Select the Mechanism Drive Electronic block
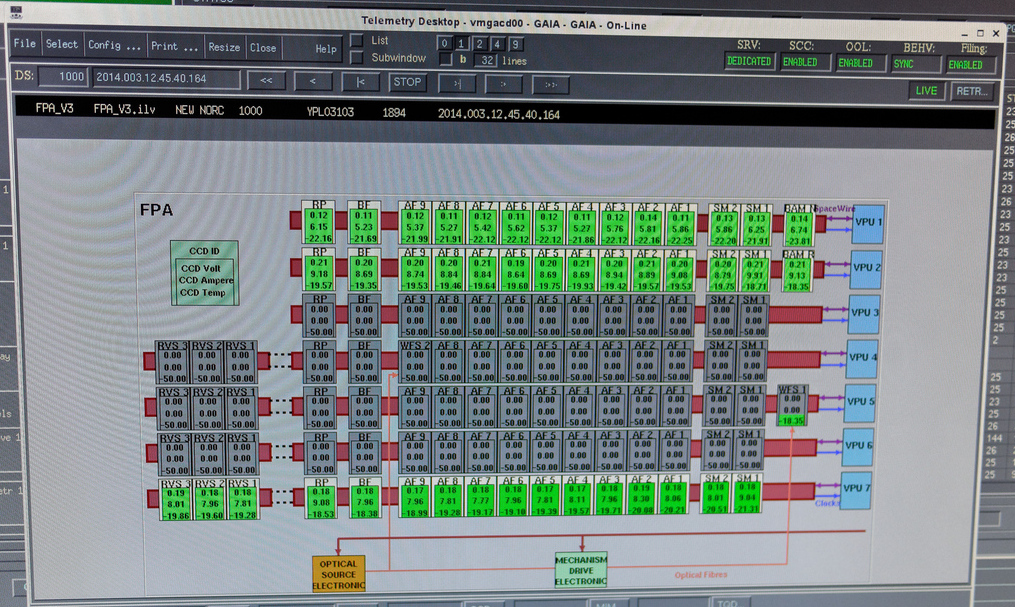The image size is (1015, 607). [581, 569]
